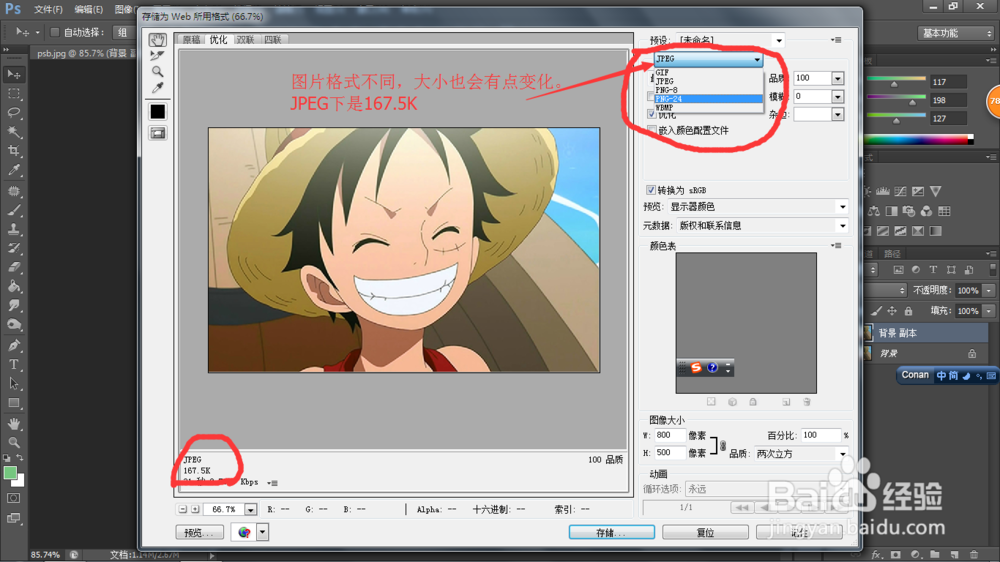Open the quality value 100 dropdown arrow
This screenshot has height=562, width=1000.
click(x=837, y=78)
